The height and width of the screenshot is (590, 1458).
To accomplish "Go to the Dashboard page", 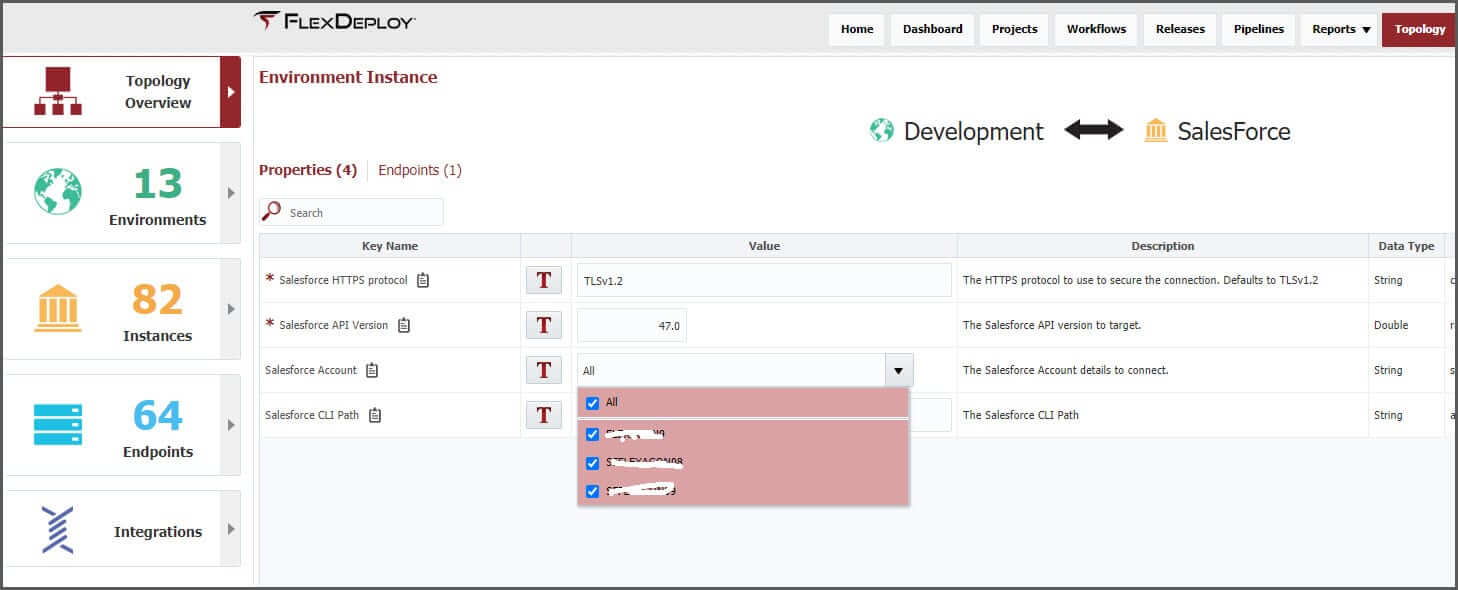I will (x=932, y=29).
